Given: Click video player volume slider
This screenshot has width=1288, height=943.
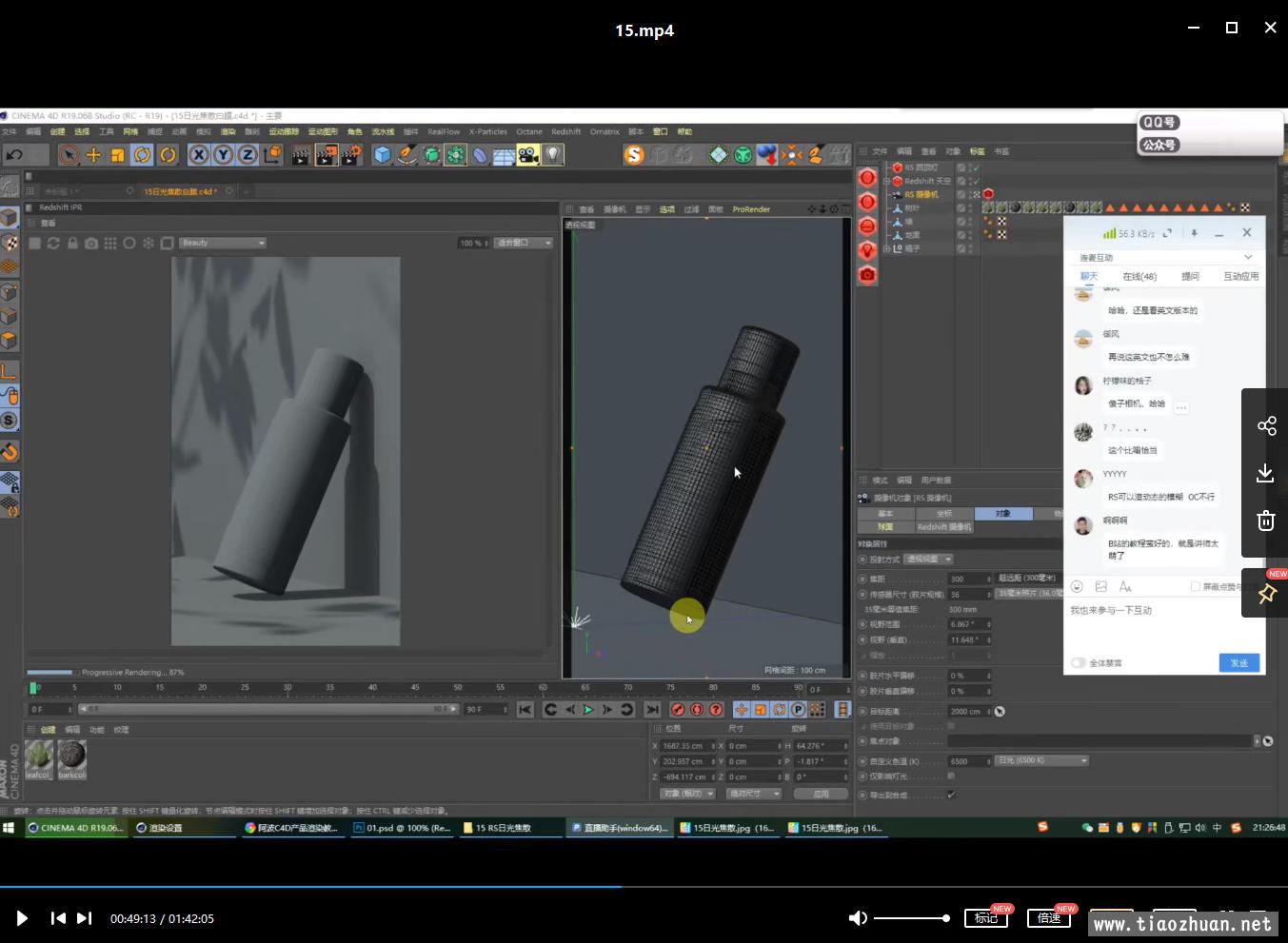Looking at the screenshot, I should pyautogui.click(x=911, y=918).
